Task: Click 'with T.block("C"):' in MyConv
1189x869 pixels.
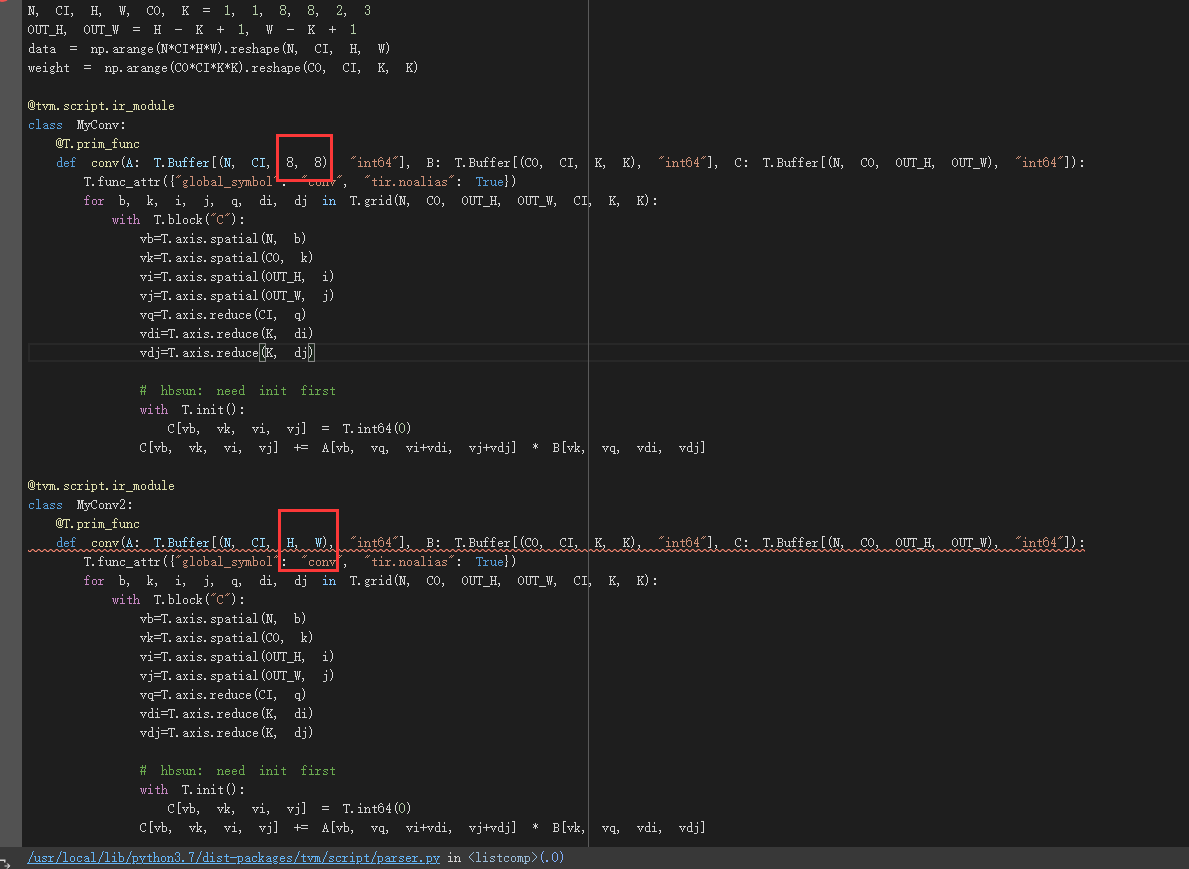Action: pos(178,219)
